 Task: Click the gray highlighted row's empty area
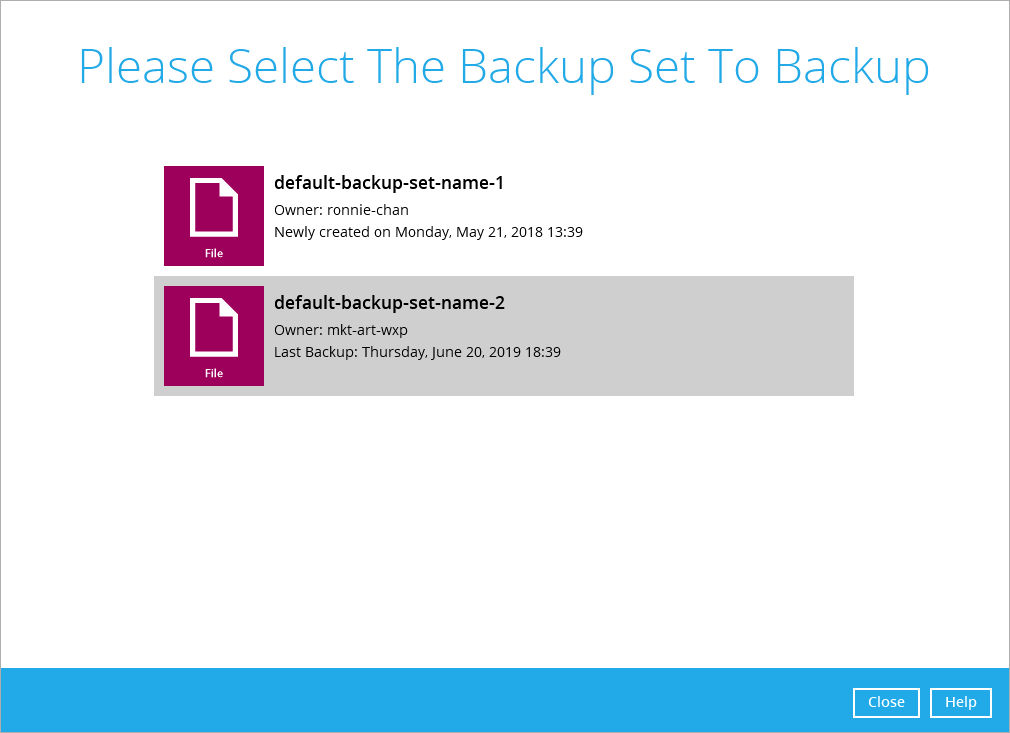coord(709,336)
